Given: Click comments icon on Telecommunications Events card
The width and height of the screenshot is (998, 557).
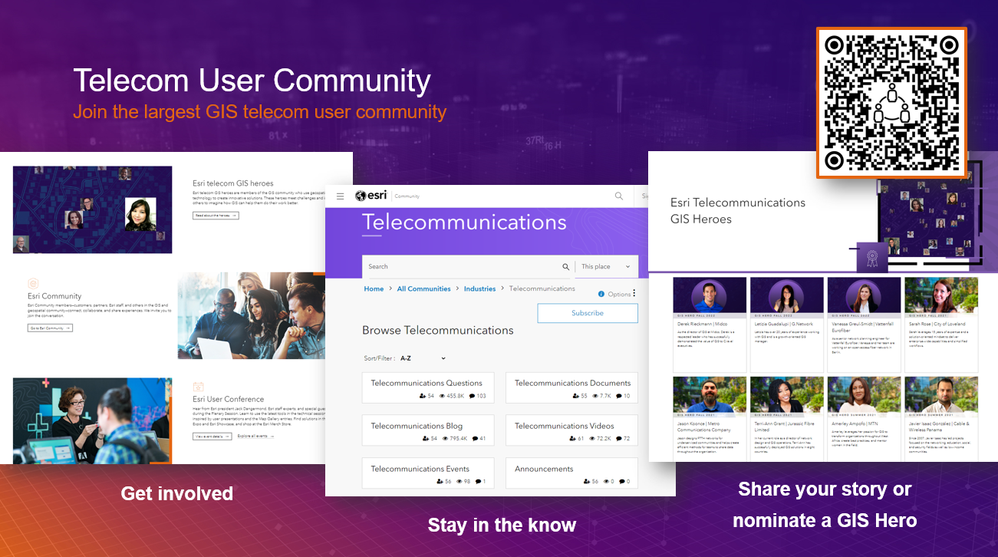Looking at the screenshot, I should (x=478, y=481).
